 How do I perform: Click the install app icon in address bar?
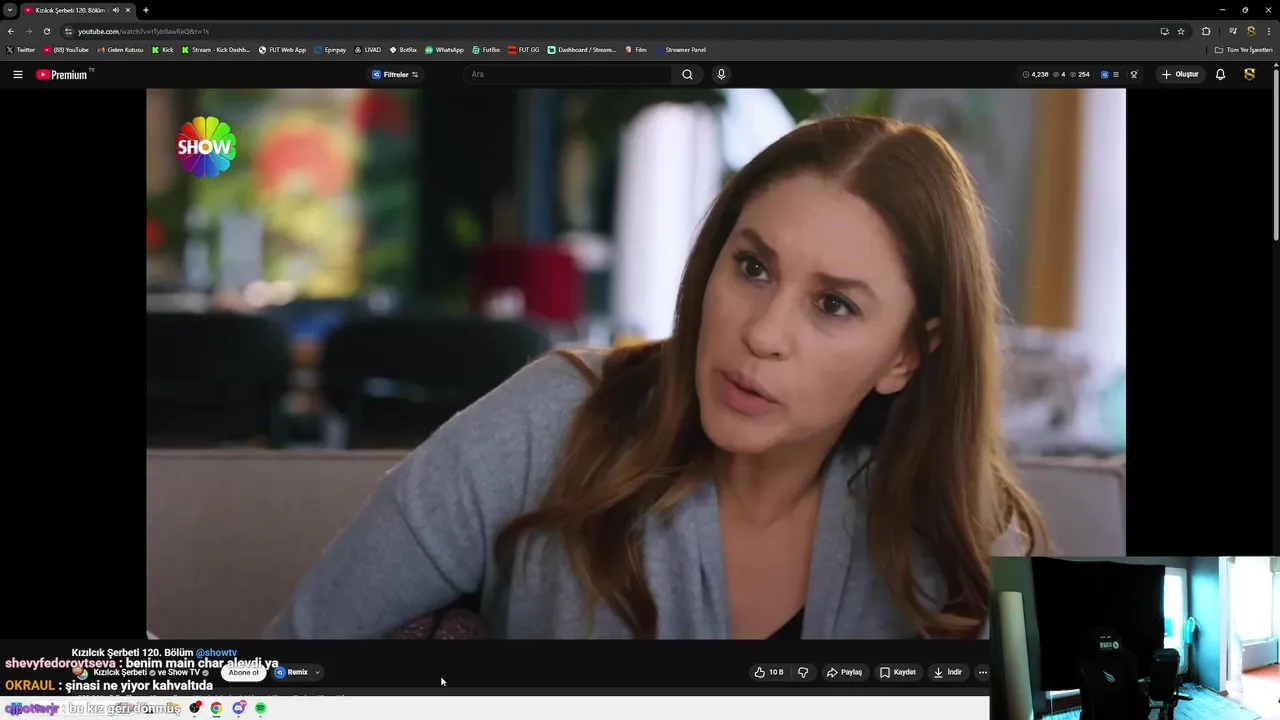(x=1164, y=31)
